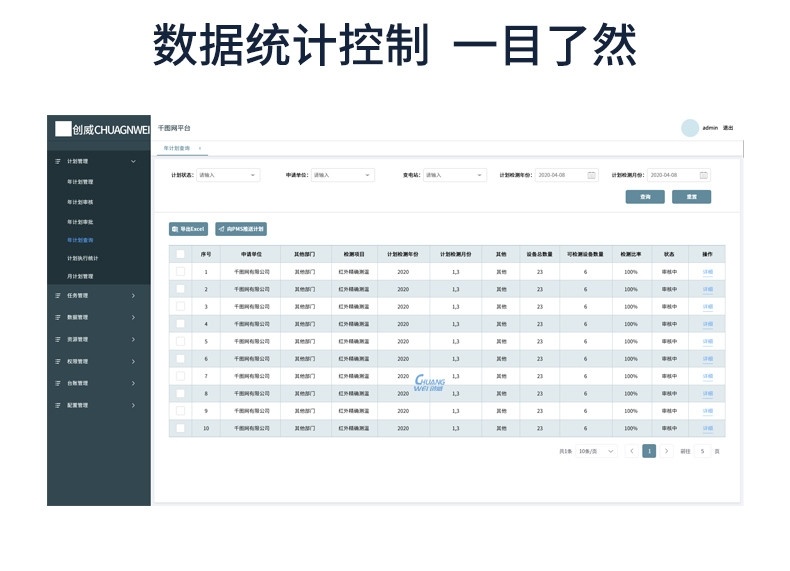This screenshot has height=571, width=790.
Task: Open 年计划审核 in the sidebar
Action: (80, 202)
